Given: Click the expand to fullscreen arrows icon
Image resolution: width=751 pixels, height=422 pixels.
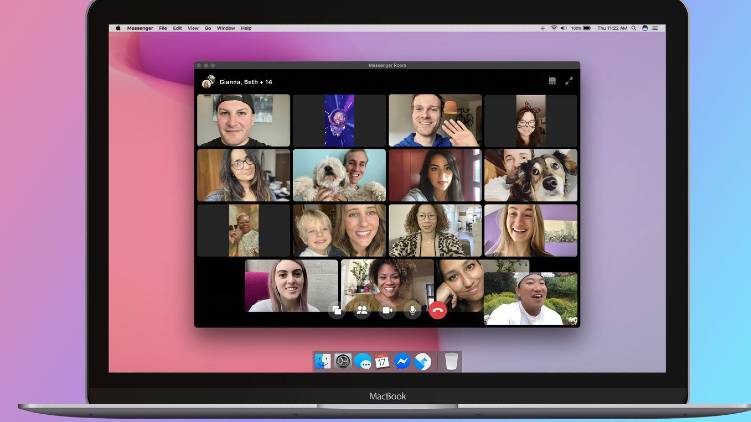Looking at the screenshot, I should click(569, 81).
